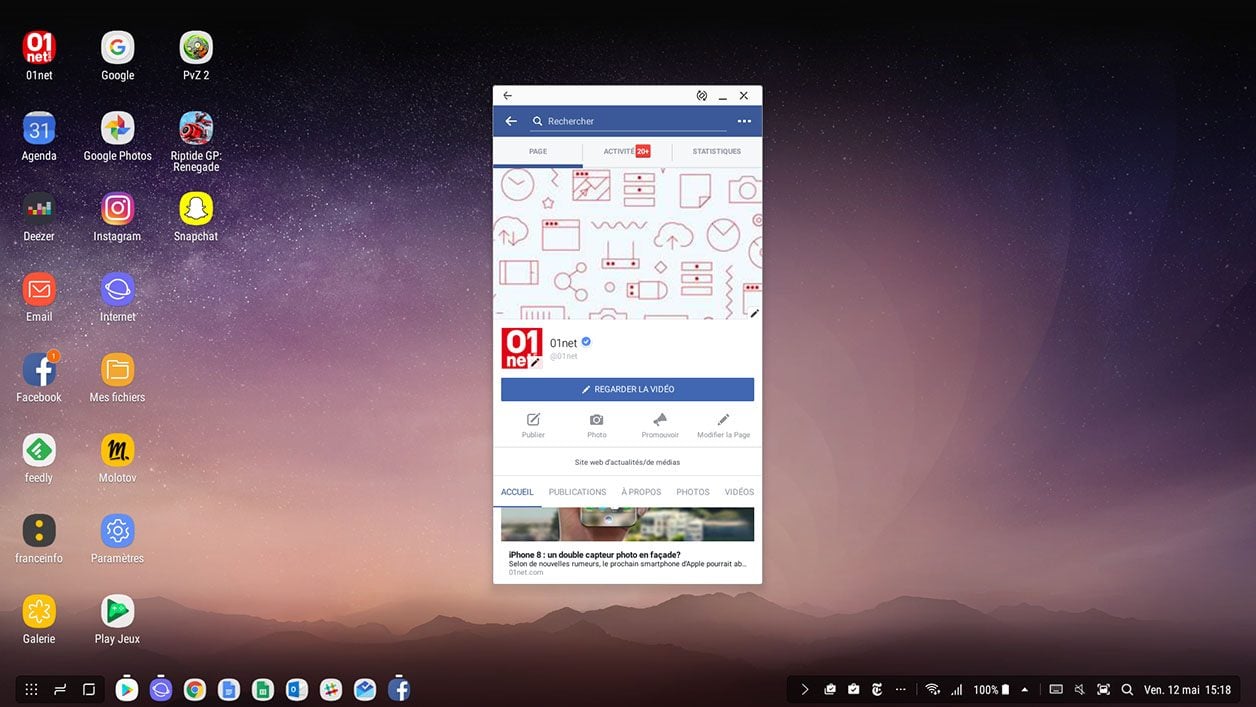Launch the franceinfo app
The width and height of the screenshot is (1256, 707).
tap(39, 531)
